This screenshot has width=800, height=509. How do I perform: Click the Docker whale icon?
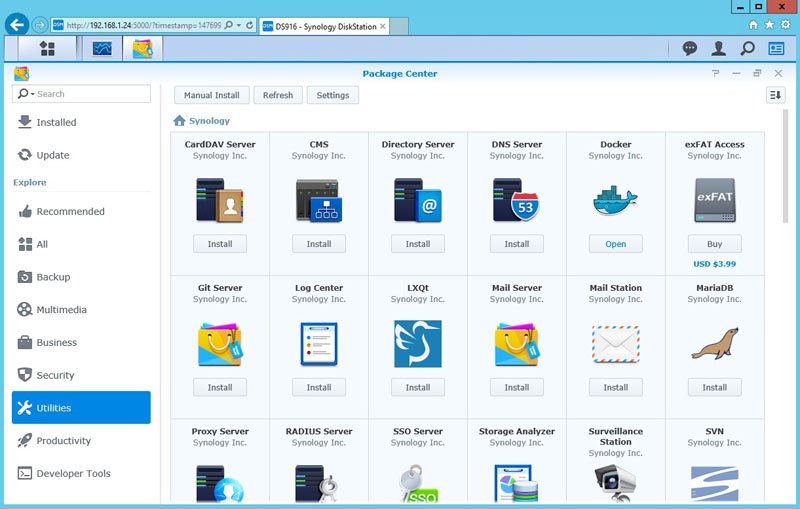point(615,200)
